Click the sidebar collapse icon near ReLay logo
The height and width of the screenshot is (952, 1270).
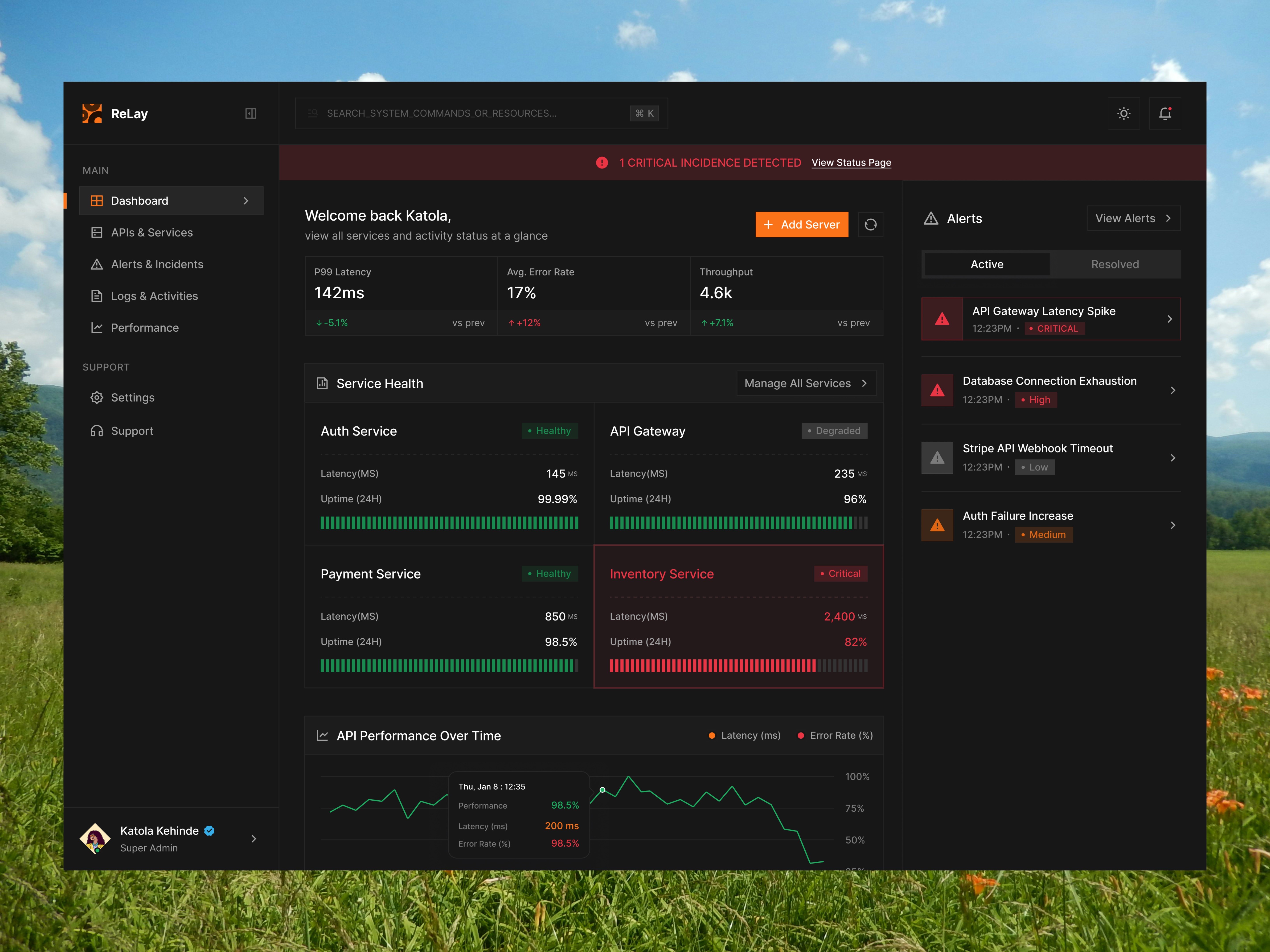point(251,114)
